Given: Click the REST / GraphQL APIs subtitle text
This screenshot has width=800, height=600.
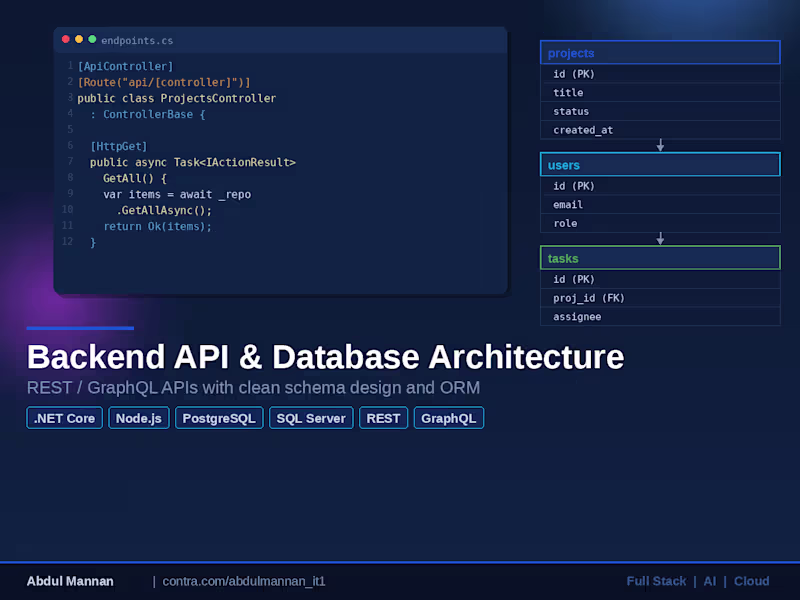Looking at the screenshot, I should point(253,388).
